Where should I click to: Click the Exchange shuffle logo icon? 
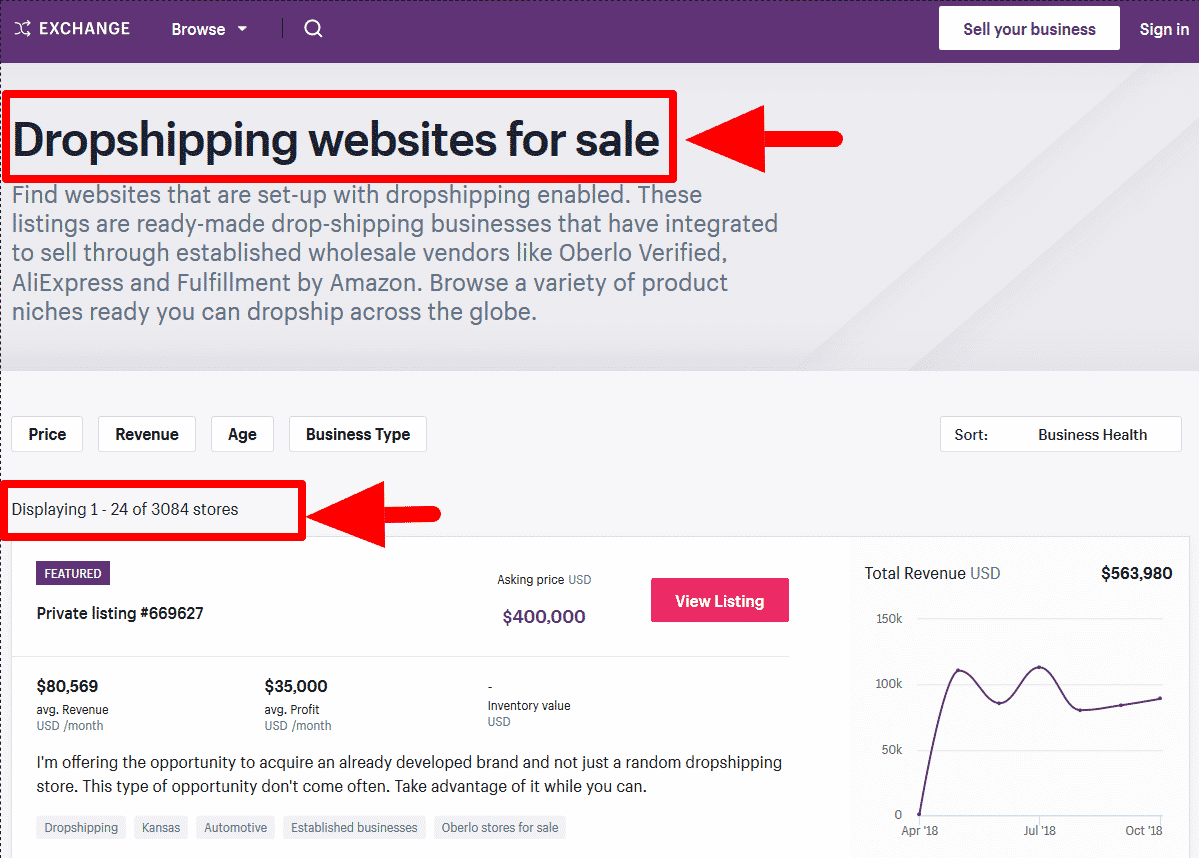point(22,29)
